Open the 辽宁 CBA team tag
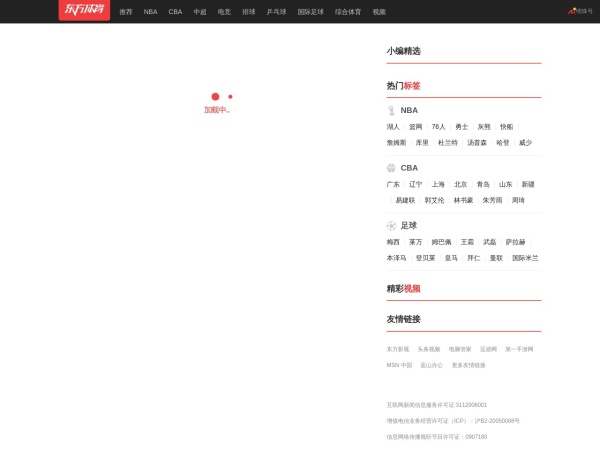The height and width of the screenshot is (450, 600). [416, 184]
